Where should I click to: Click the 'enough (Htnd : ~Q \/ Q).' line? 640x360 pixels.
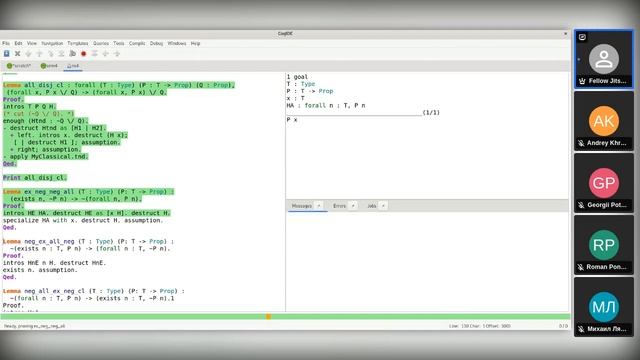click(45, 121)
